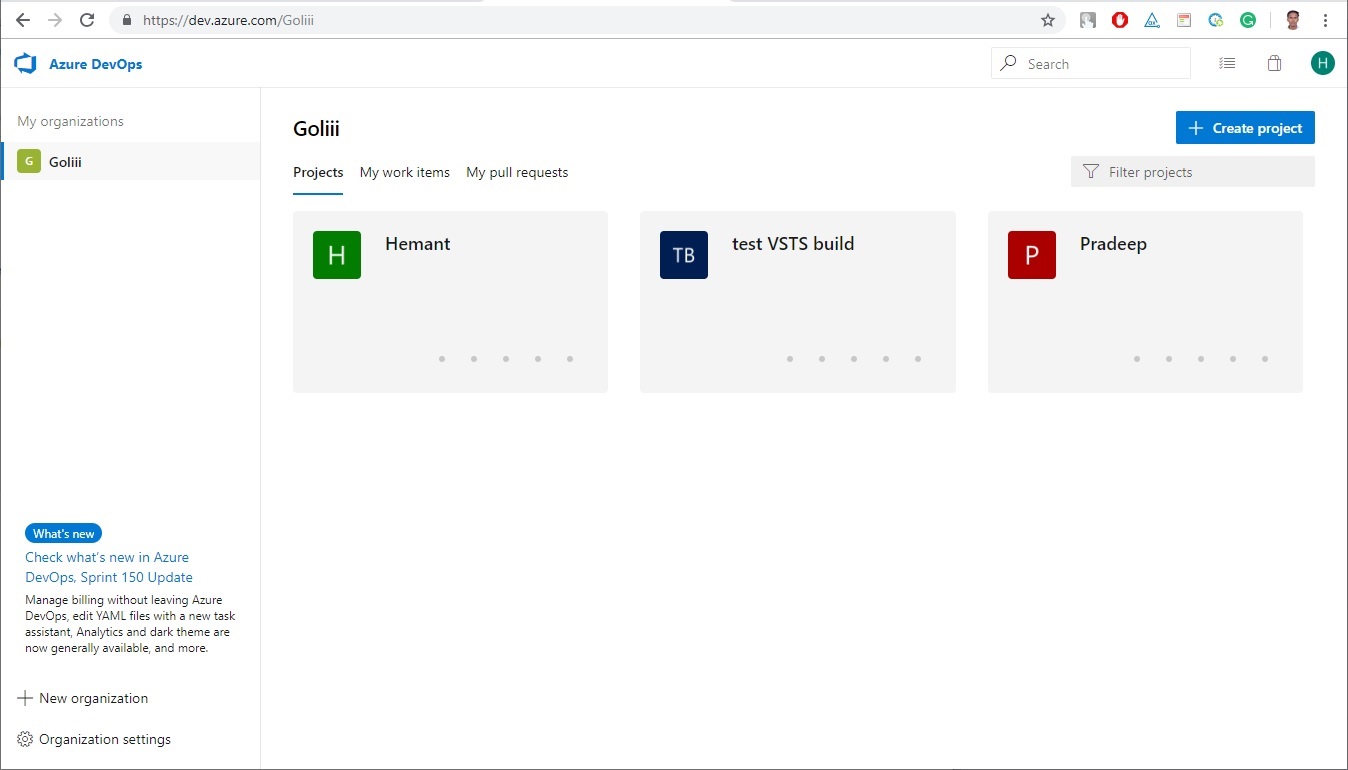Click the Azure DevOps brand link
Image resolution: width=1348 pixels, height=770 pixels.
pos(96,64)
